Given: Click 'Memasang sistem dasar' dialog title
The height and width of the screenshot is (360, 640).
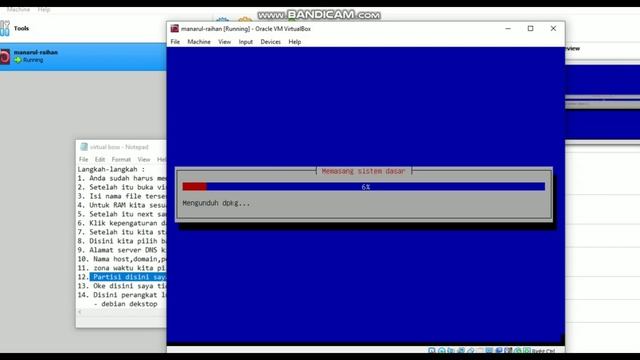Looking at the screenshot, I should click(x=363, y=171).
